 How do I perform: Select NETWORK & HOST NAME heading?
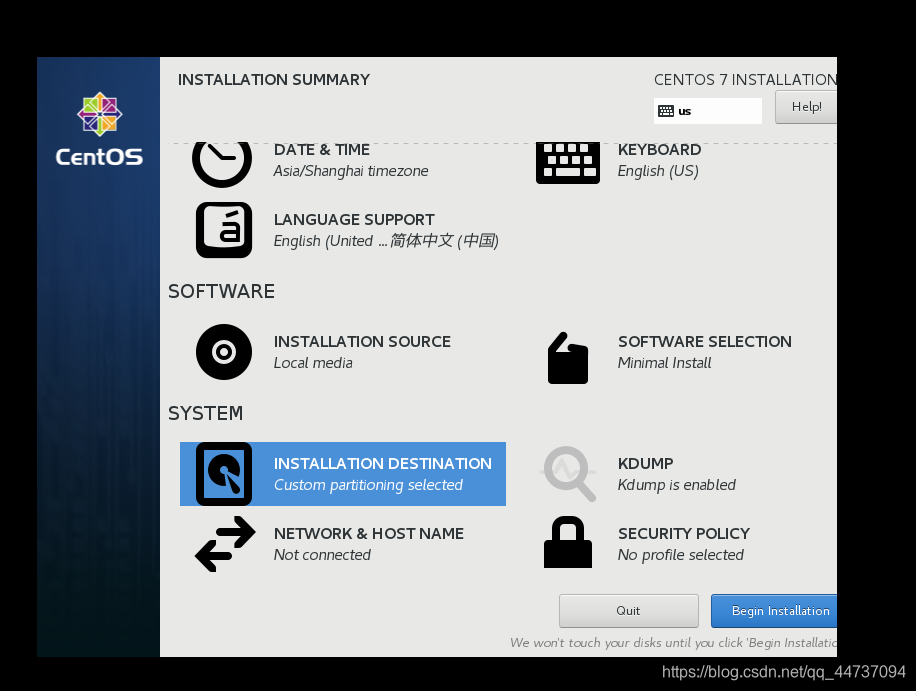[x=369, y=534]
